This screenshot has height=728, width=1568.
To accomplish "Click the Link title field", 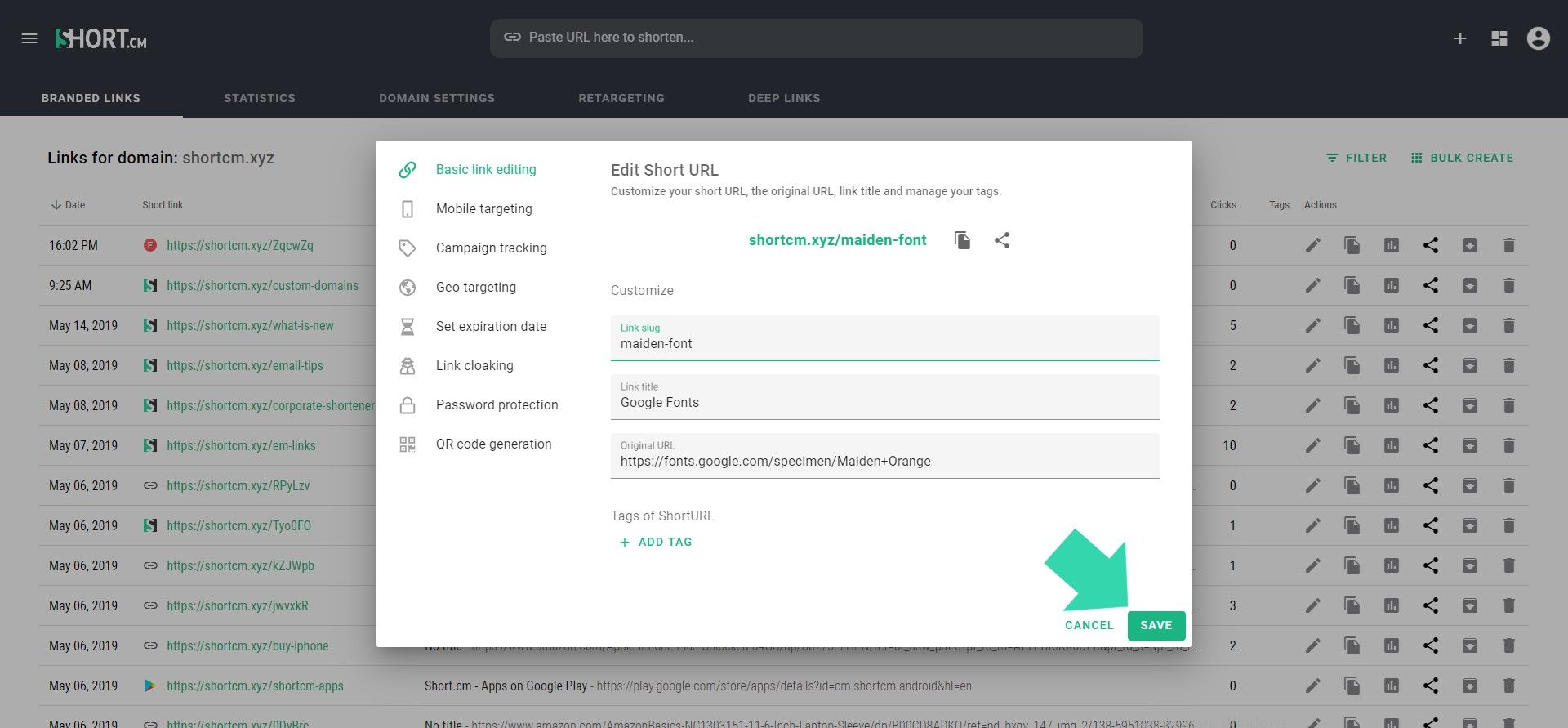I will pos(885,396).
